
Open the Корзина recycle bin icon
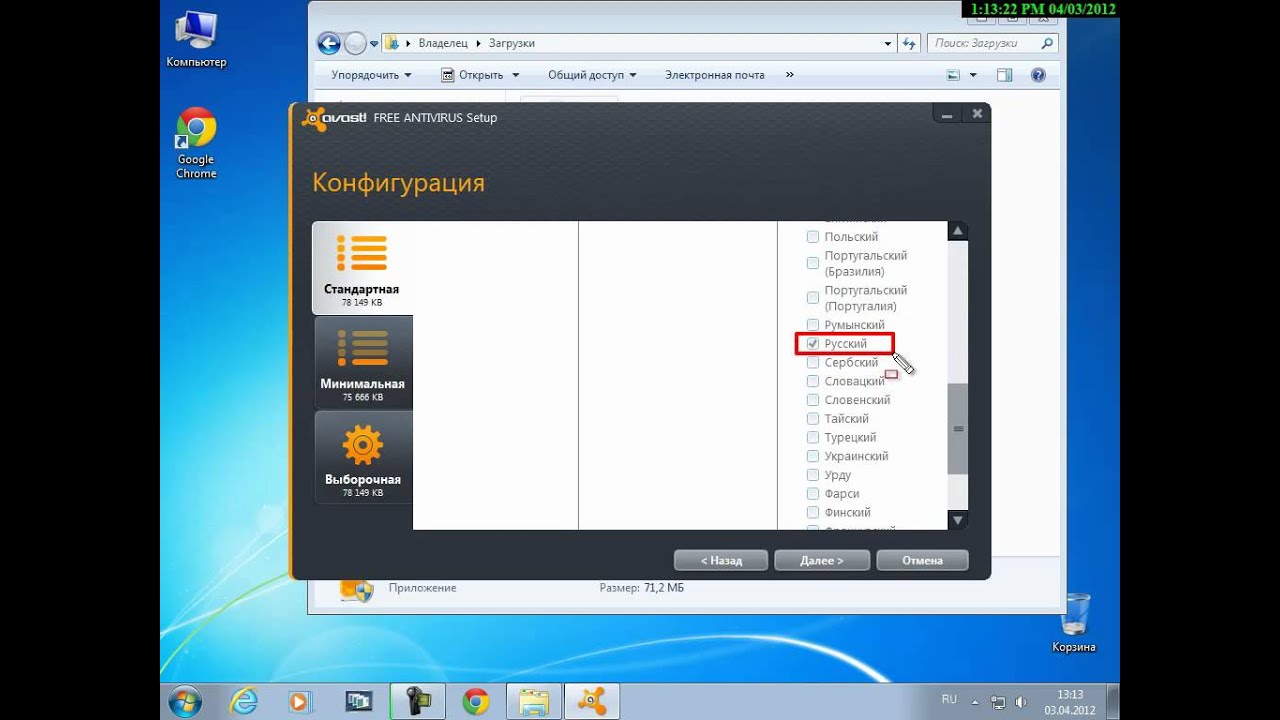coord(1074,623)
